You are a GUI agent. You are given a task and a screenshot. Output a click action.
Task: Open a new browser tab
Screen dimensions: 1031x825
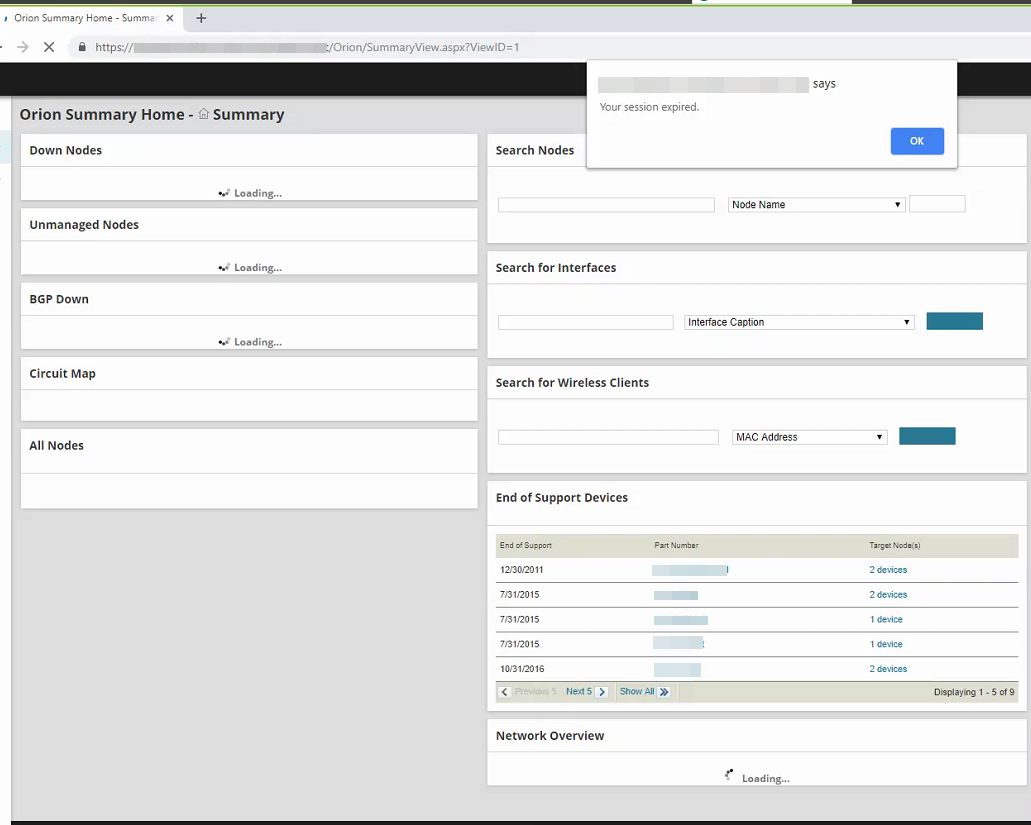tap(201, 18)
